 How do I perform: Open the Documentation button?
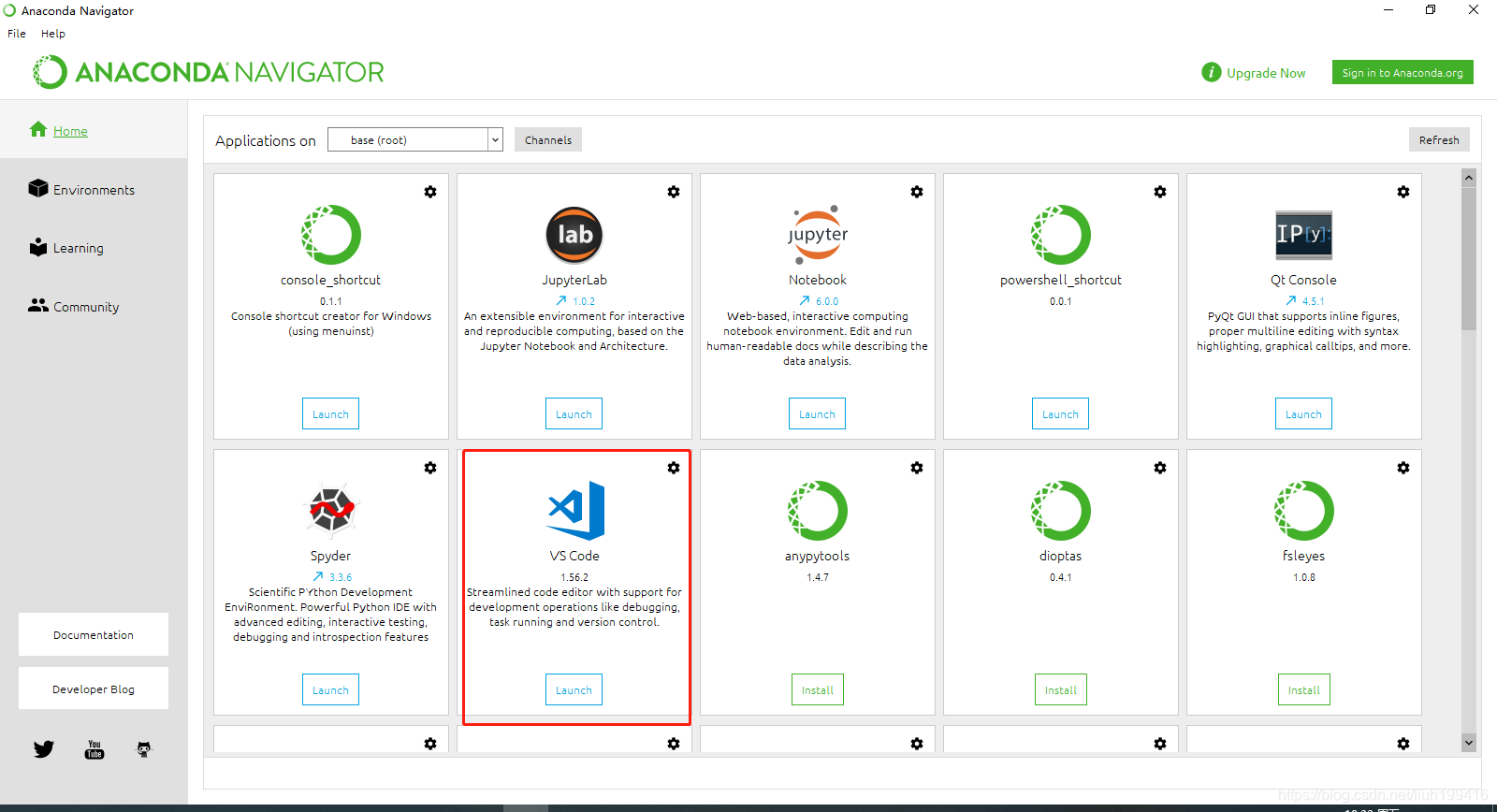tap(94, 634)
